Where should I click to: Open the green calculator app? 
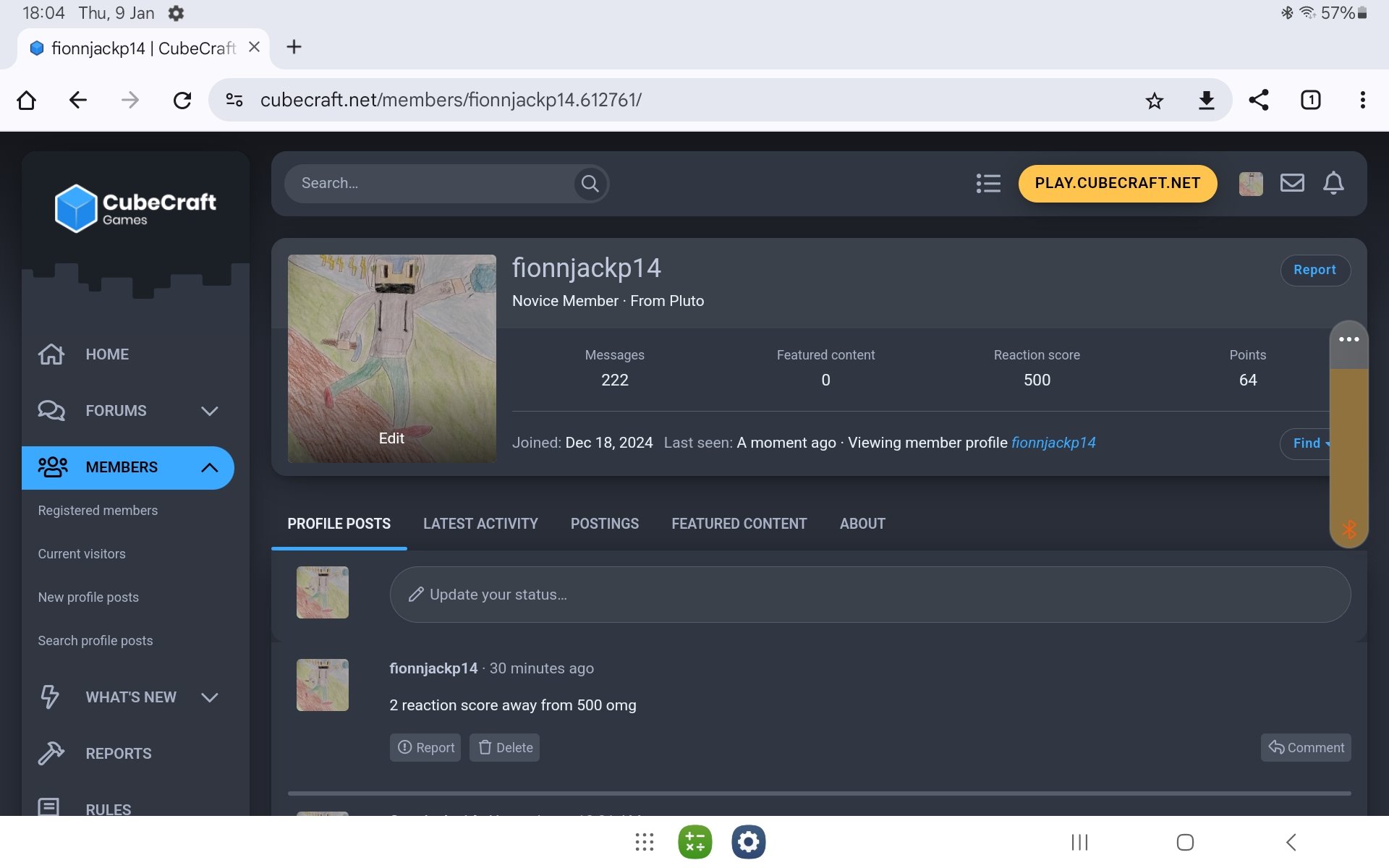(x=695, y=842)
